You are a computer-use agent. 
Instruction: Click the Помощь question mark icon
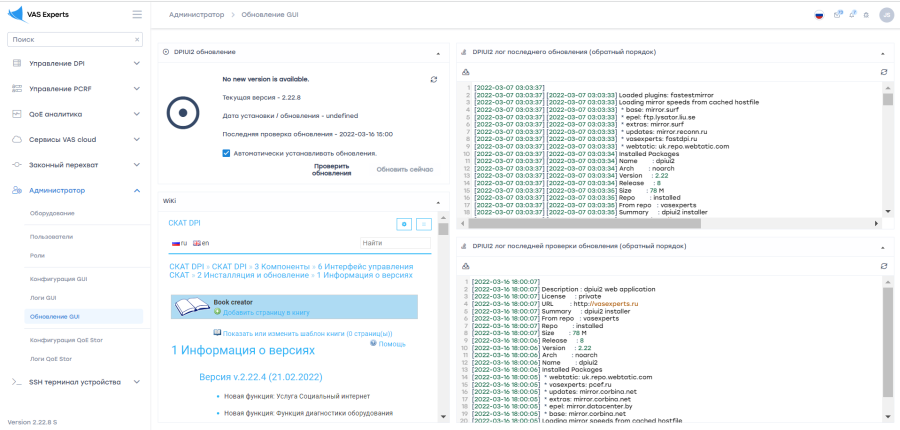tap(374, 343)
